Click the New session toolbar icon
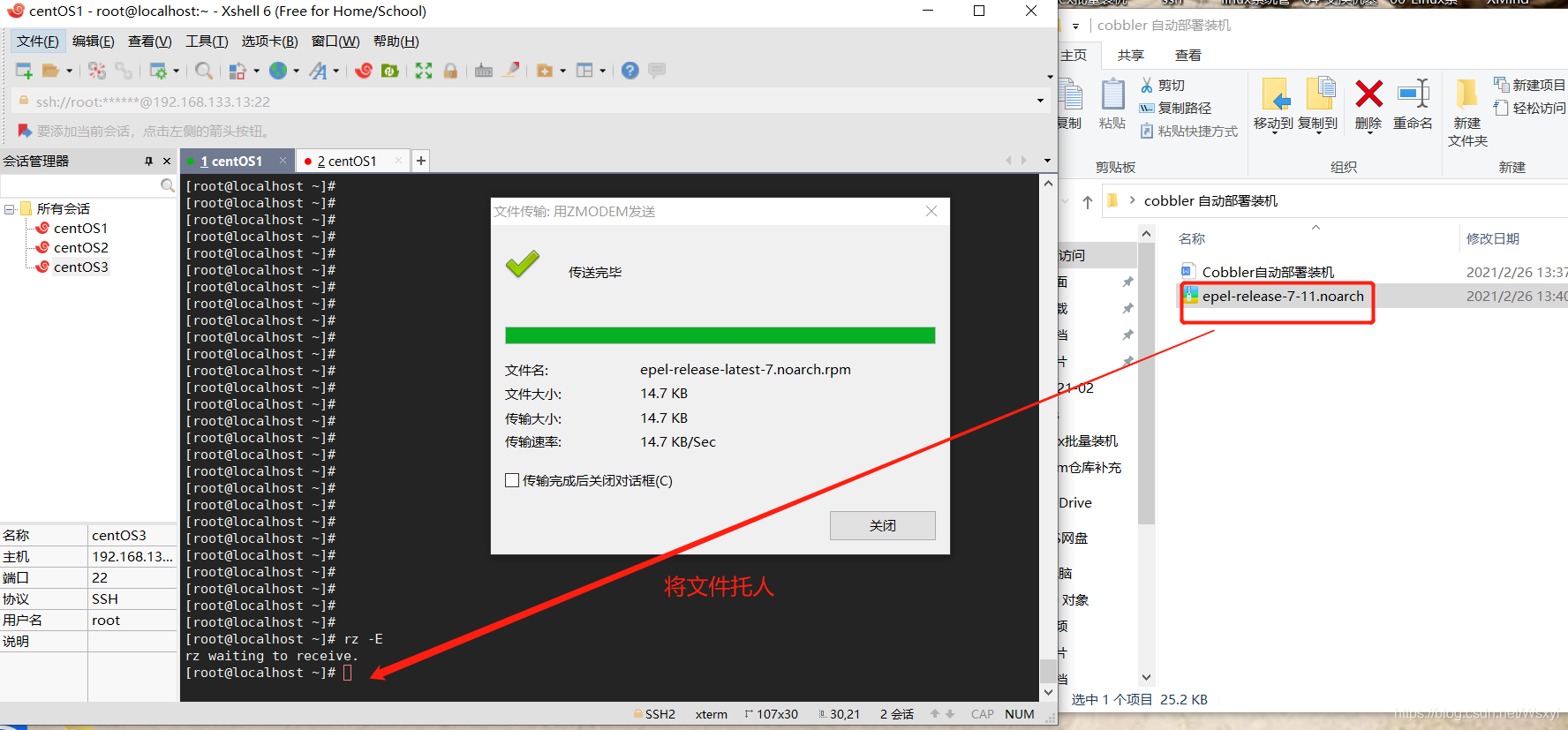The height and width of the screenshot is (730, 1568). point(24,71)
